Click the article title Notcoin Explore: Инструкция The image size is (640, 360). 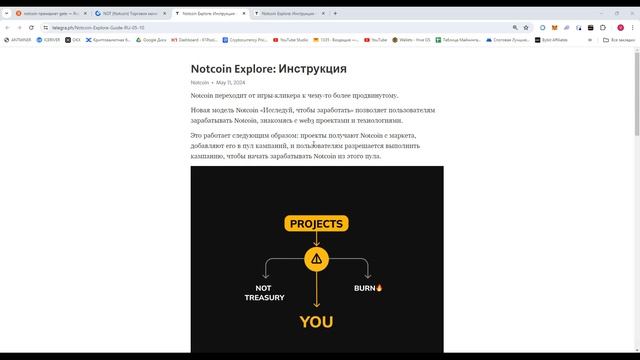click(x=269, y=69)
